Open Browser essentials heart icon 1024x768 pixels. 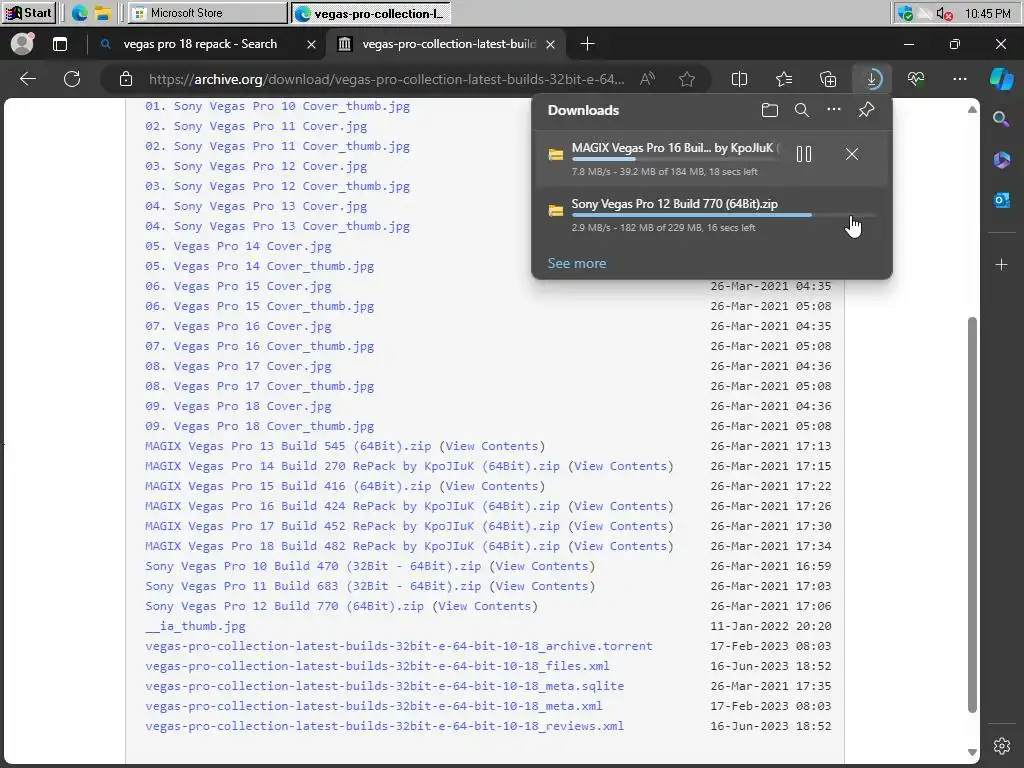click(916, 79)
